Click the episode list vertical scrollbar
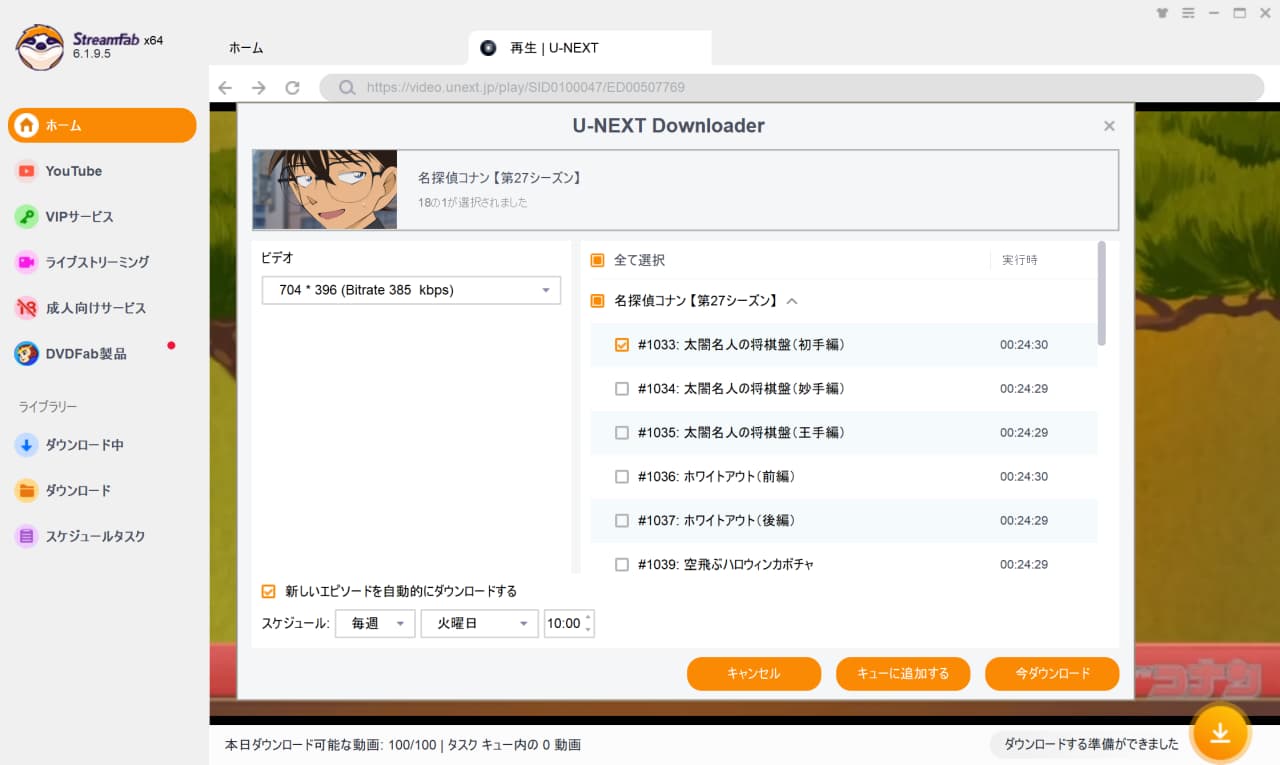The image size is (1280, 765). click(x=1102, y=293)
